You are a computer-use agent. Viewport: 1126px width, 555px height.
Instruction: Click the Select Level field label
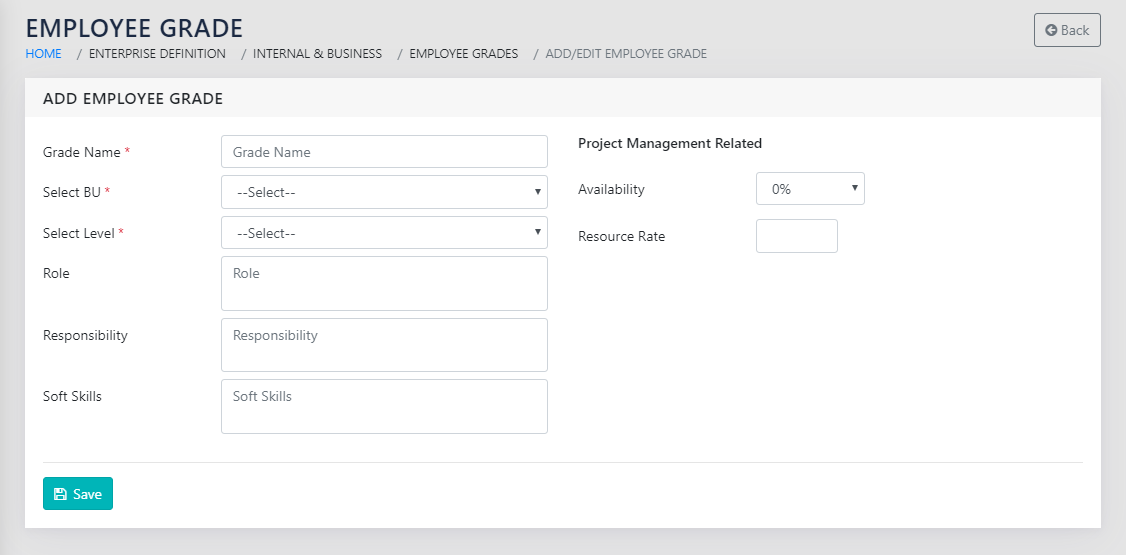point(79,233)
